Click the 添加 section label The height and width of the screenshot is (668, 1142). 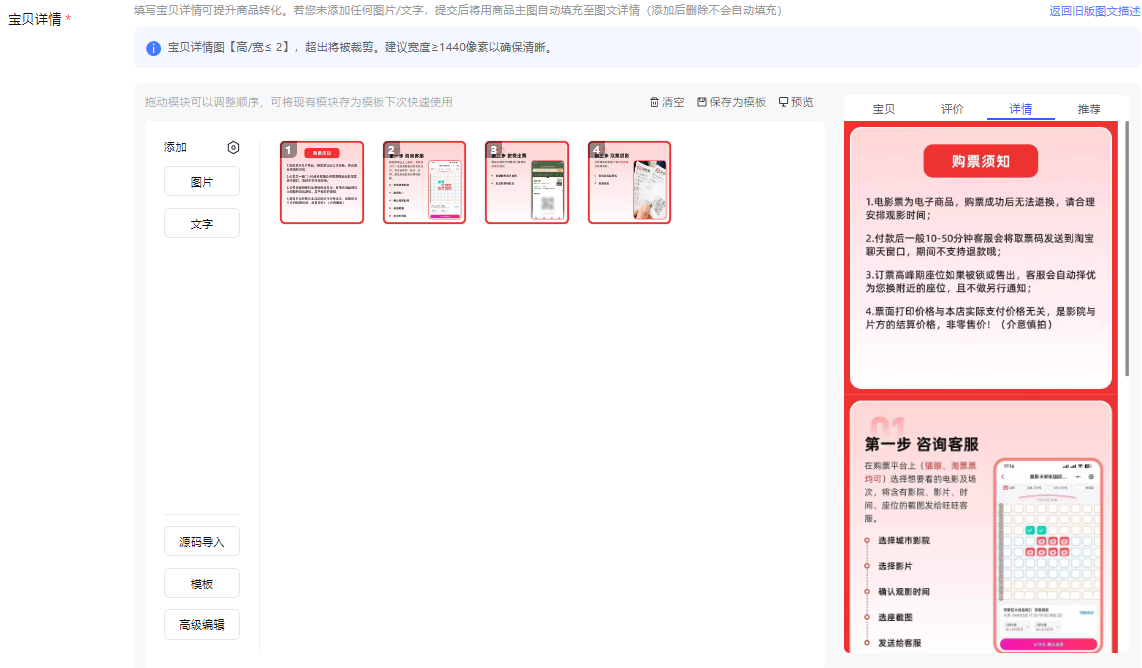tap(176, 147)
